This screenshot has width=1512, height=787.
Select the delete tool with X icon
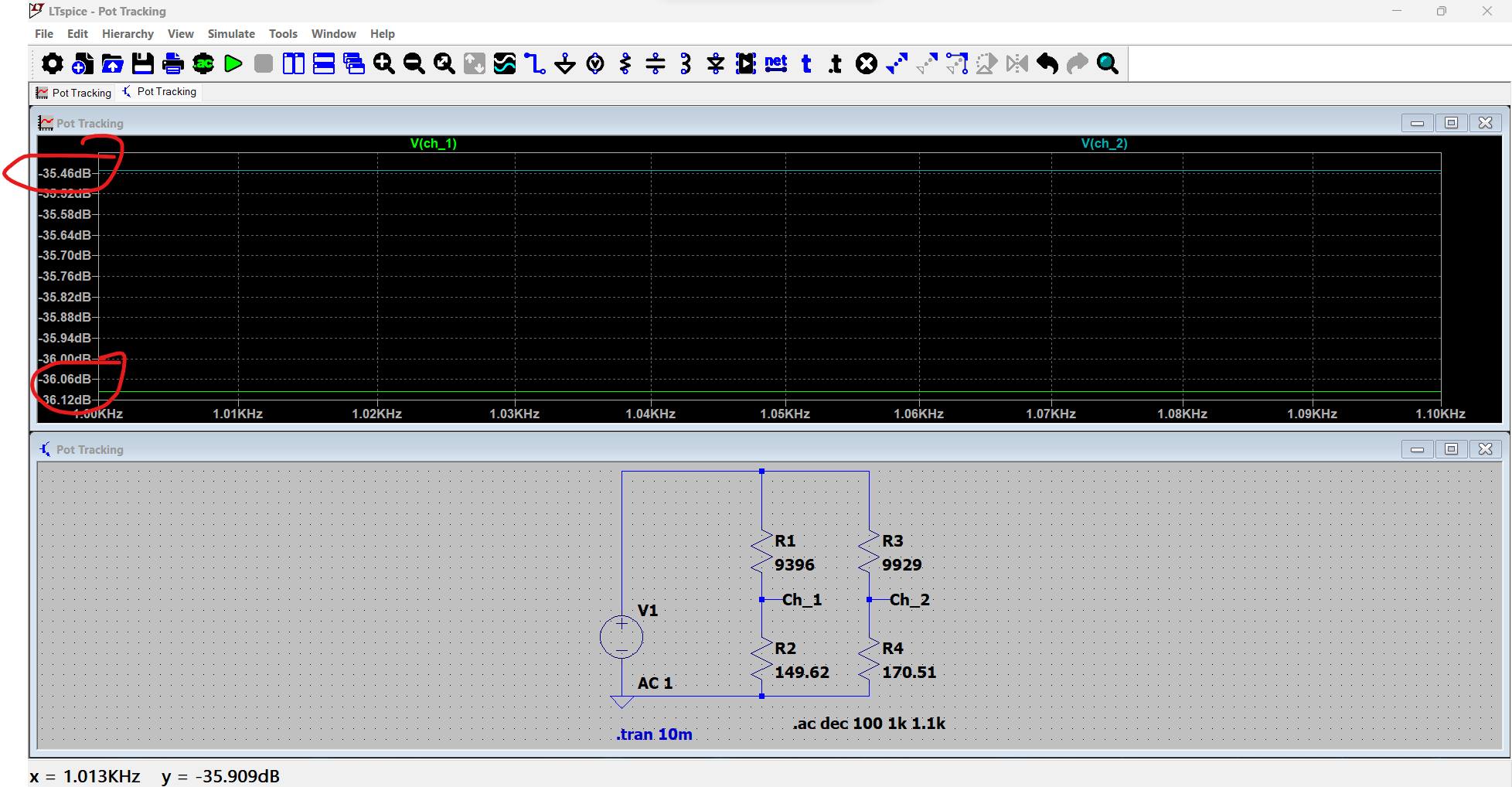(867, 63)
